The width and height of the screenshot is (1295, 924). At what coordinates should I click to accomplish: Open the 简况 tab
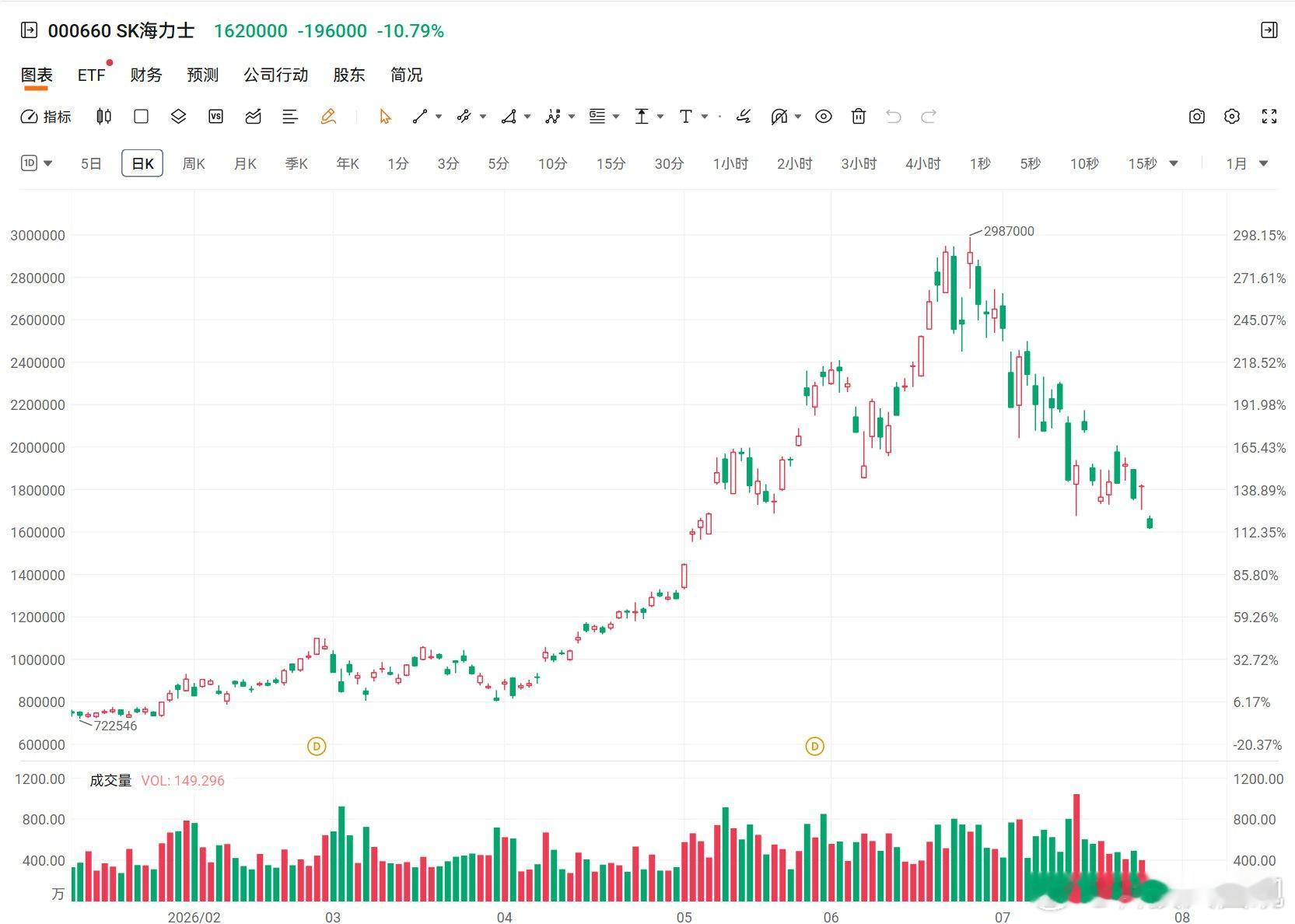click(407, 75)
